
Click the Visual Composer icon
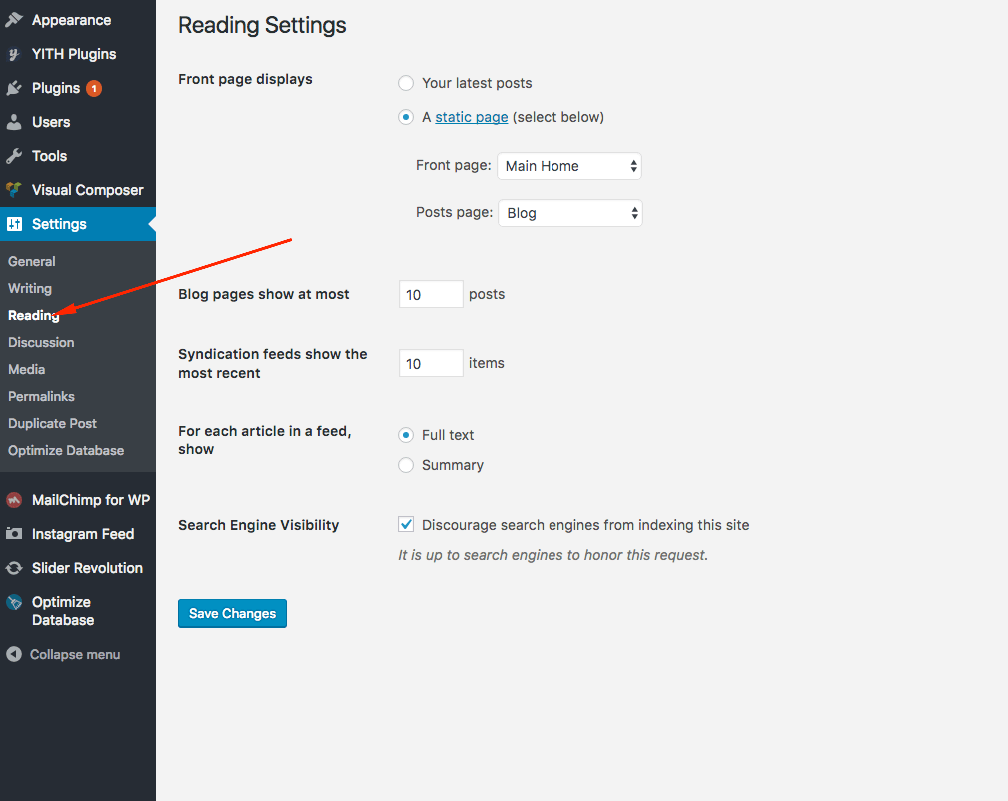pos(14,190)
